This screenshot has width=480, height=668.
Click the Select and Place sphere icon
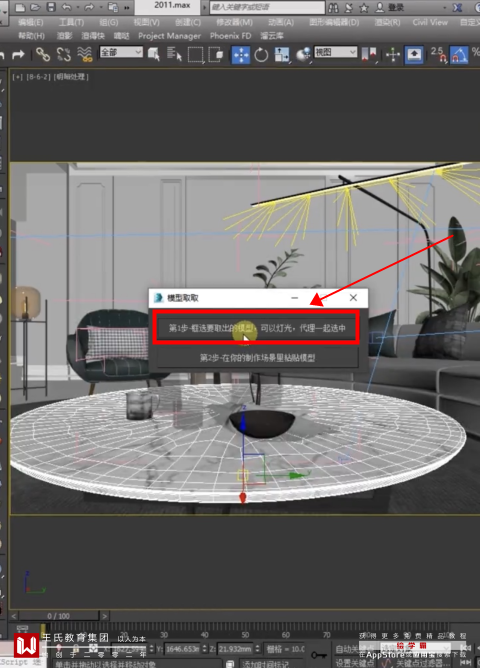(x=303, y=55)
